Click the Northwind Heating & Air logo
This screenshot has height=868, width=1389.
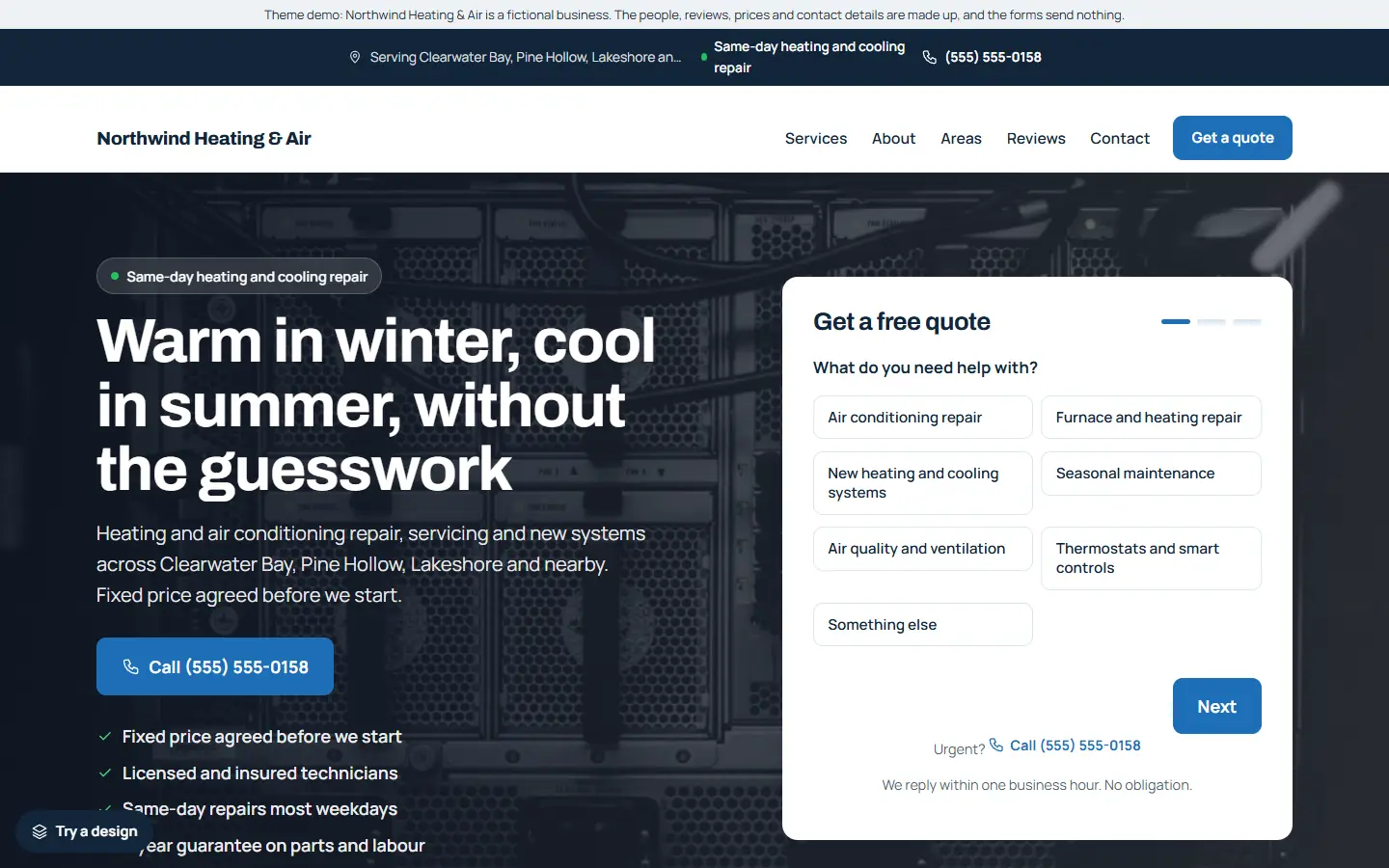(204, 138)
